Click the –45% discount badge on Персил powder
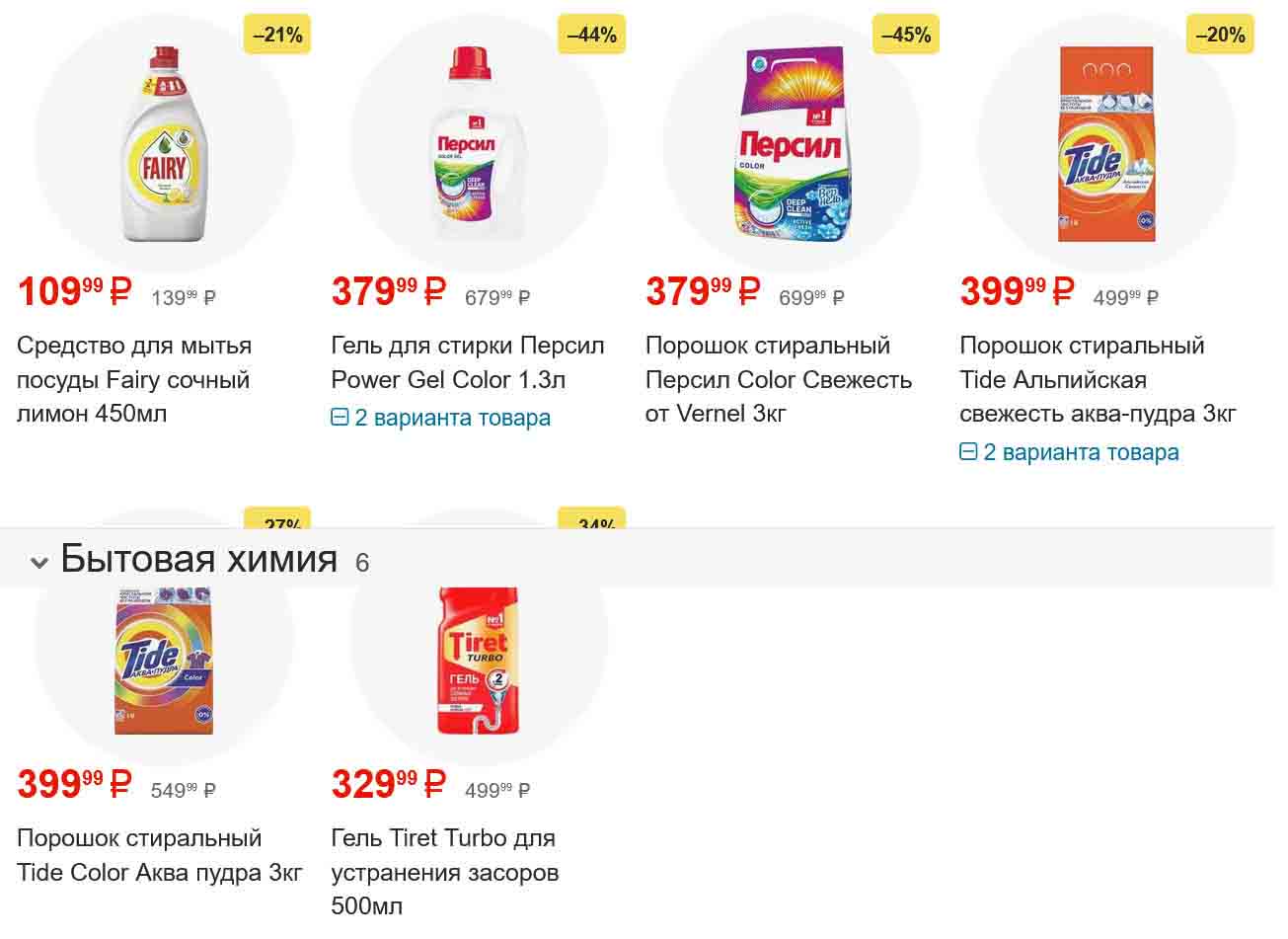This screenshot has width=1288, height=939. (x=905, y=36)
